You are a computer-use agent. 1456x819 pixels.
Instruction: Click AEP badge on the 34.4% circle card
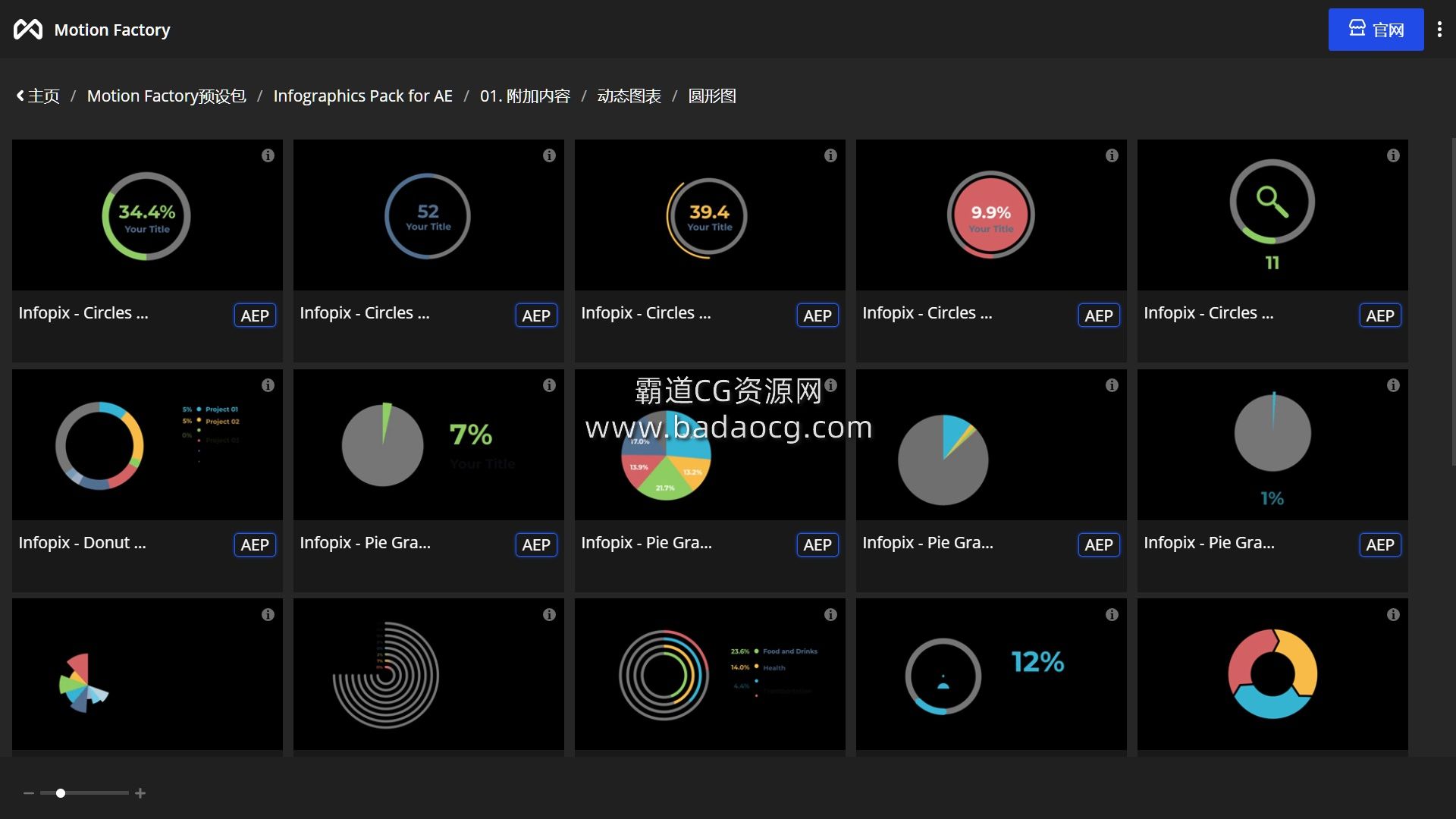pos(255,315)
